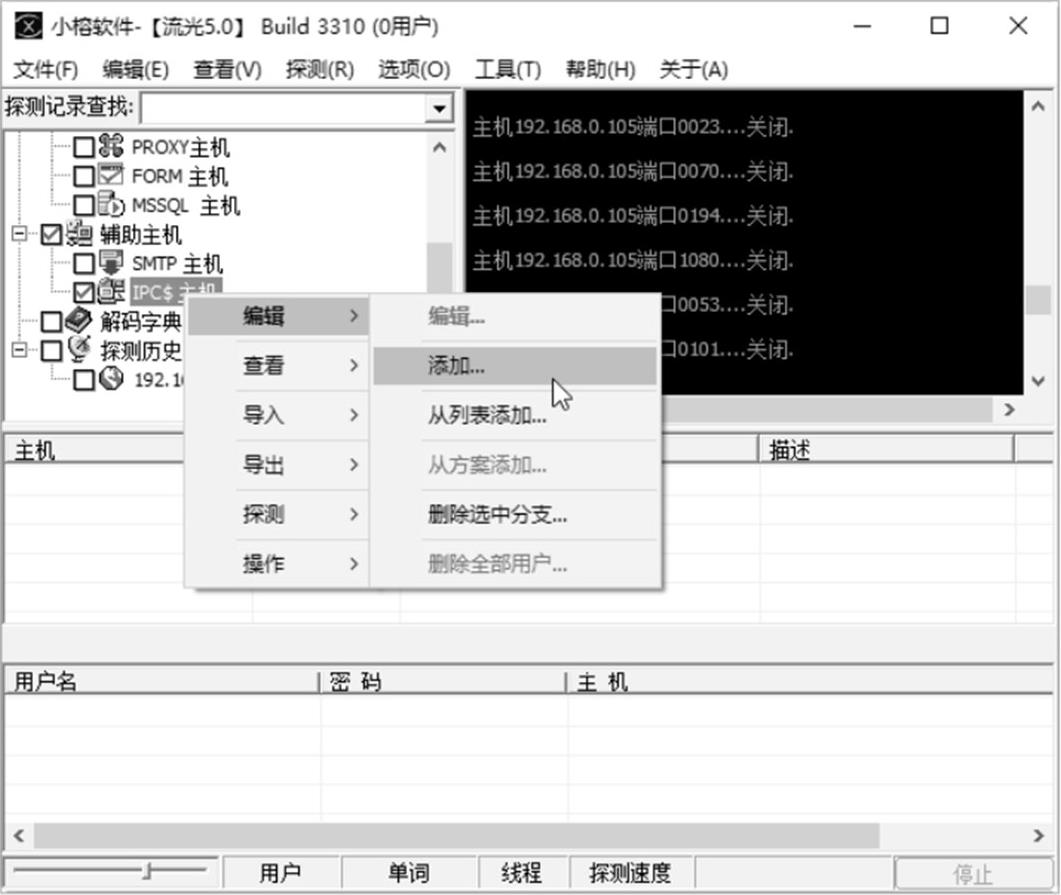
Task: Open the 工具(T) menu
Action: coord(507,69)
